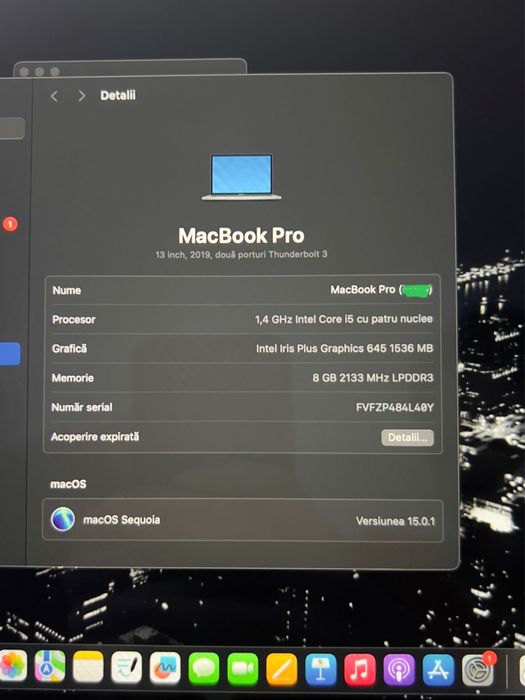Click the macOS Sequoia logo icon
The width and height of the screenshot is (525, 700).
[62, 519]
